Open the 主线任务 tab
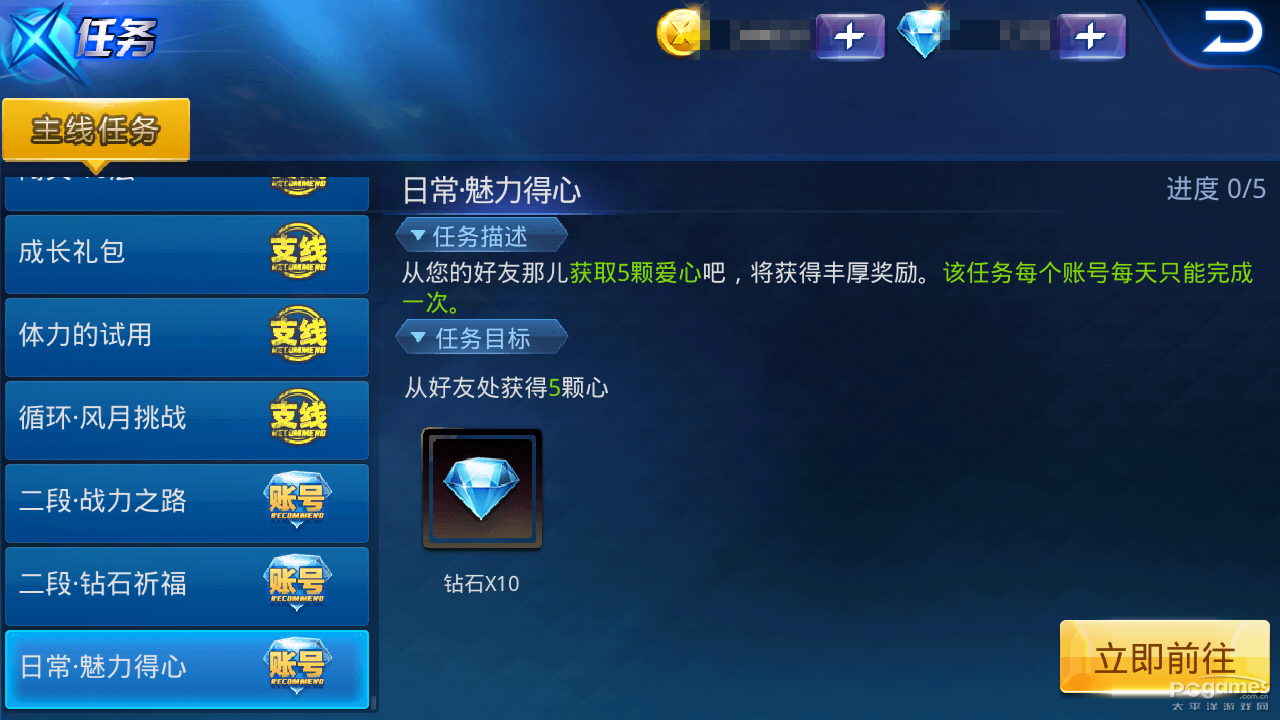This screenshot has width=1280, height=720. coord(96,130)
